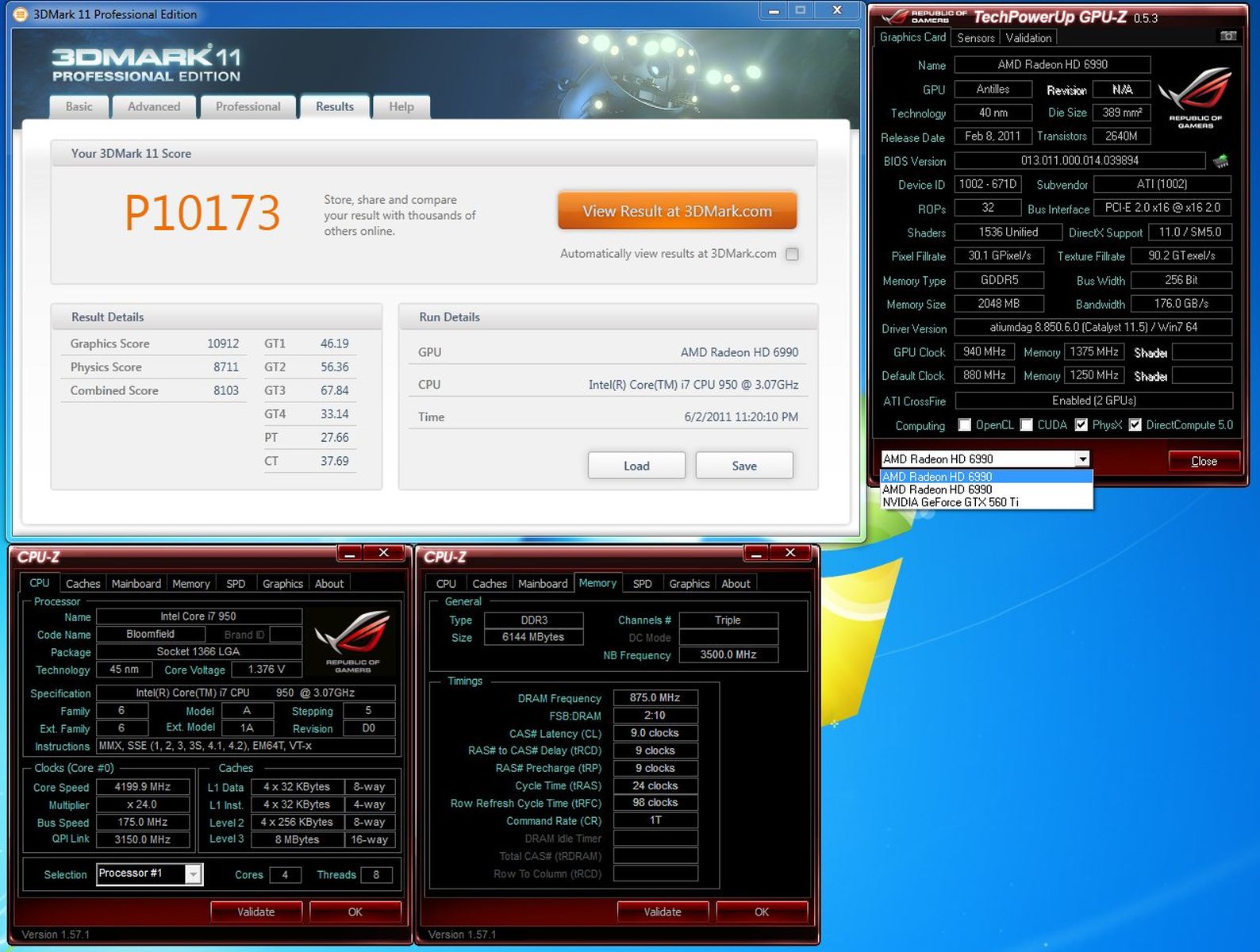The width and height of the screenshot is (1260, 952).
Task: Select NVIDIA GeForce GTX 560 Ti entry
Action: [986, 502]
